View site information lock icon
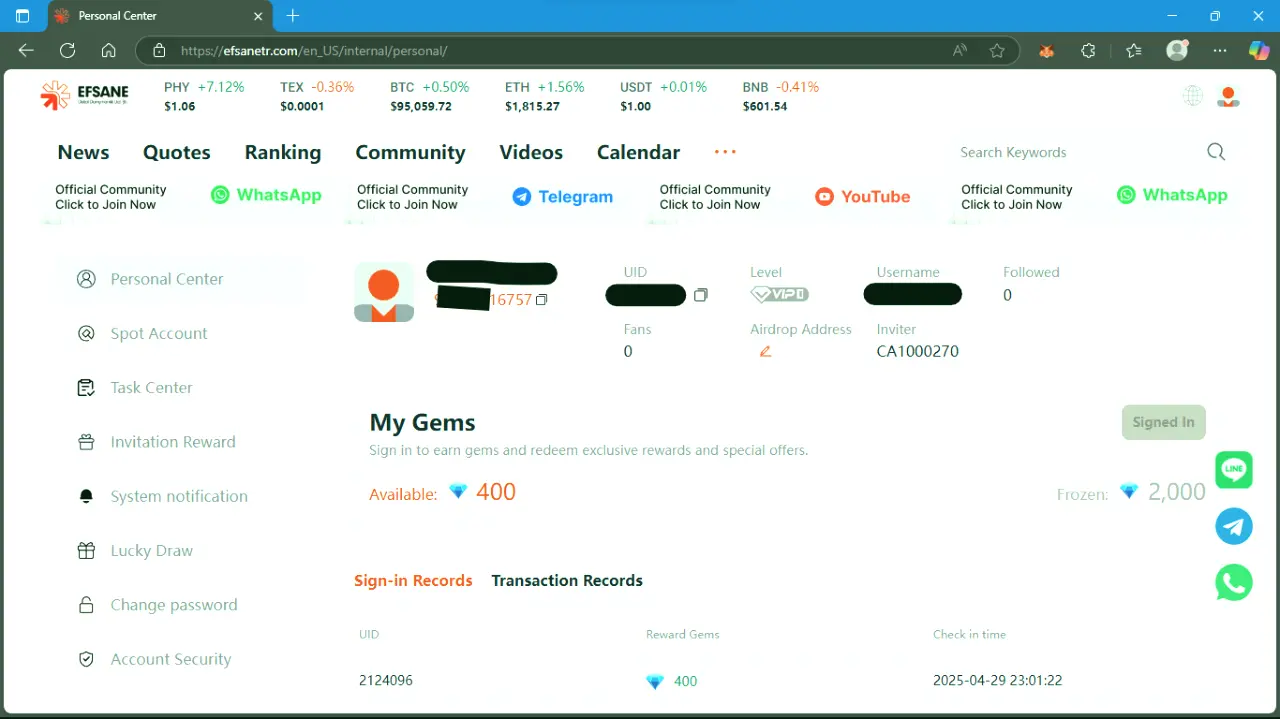This screenshot has width=1280, height=719. pos(158,50)
